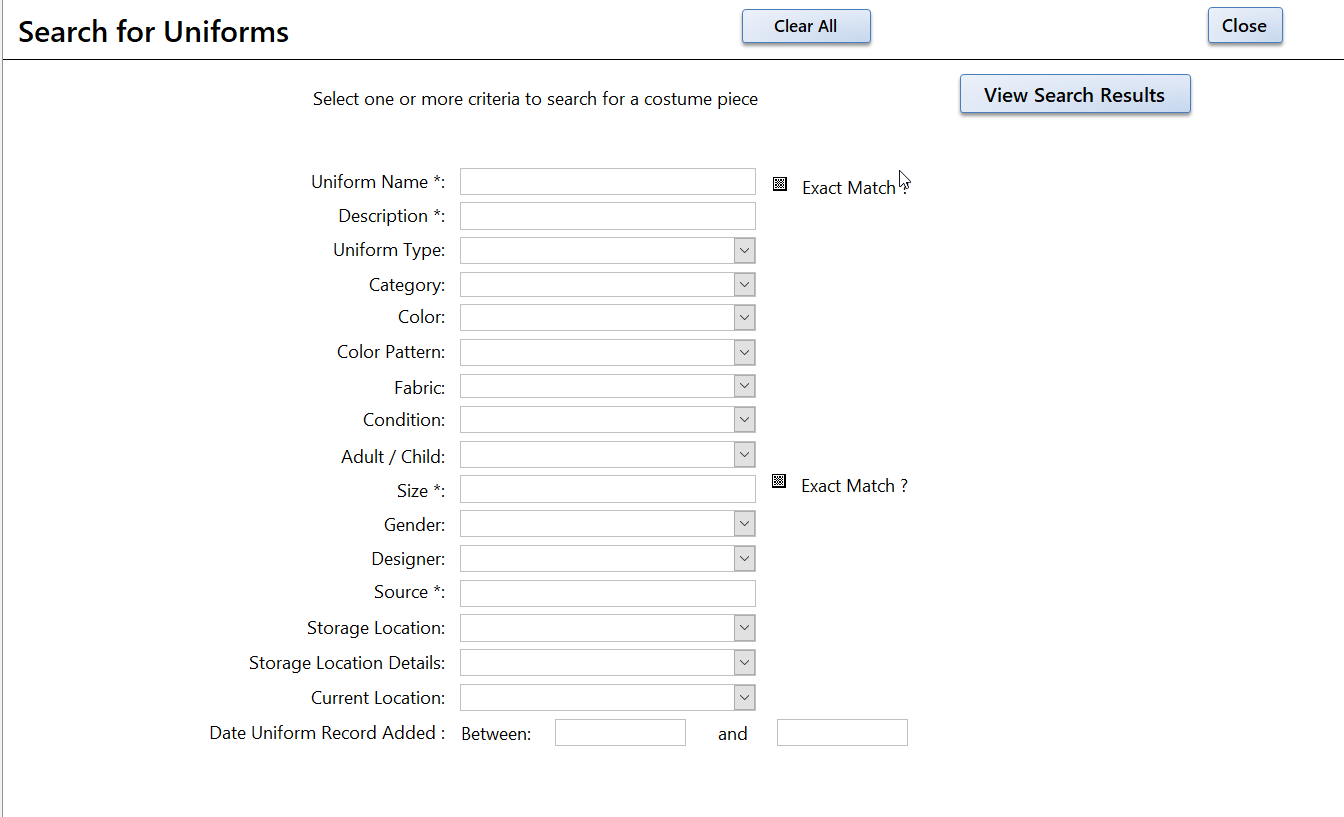Open the Storage Location Details dropdown

tap(744, 662)
